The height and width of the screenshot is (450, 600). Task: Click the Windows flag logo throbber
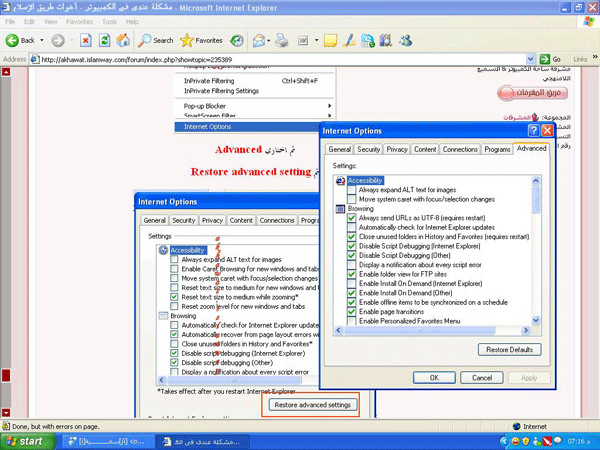coord(589,21)
